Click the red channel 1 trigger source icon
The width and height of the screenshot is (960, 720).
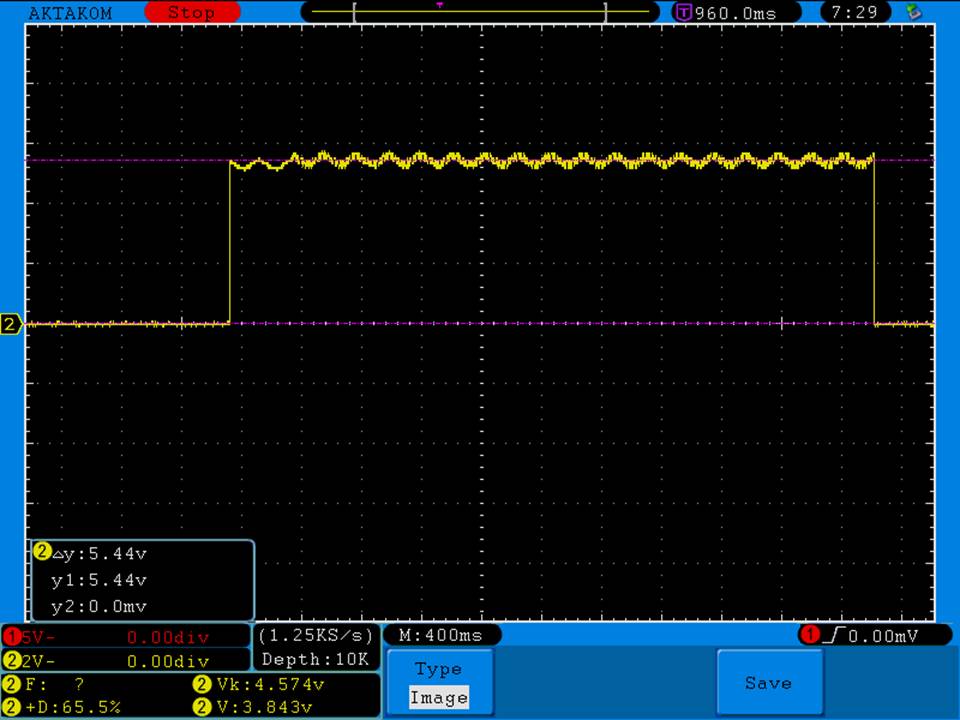click(x=809, y=635)
